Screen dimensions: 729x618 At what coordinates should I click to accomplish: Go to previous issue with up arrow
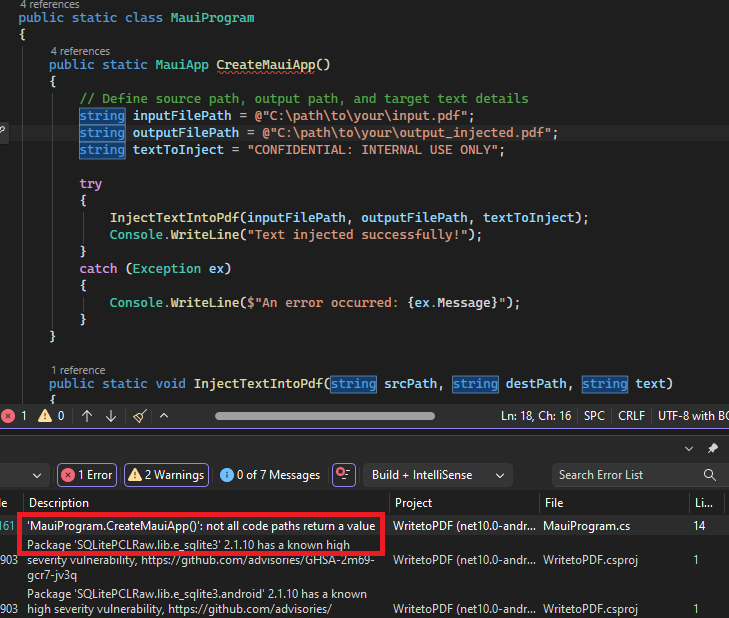87,416
